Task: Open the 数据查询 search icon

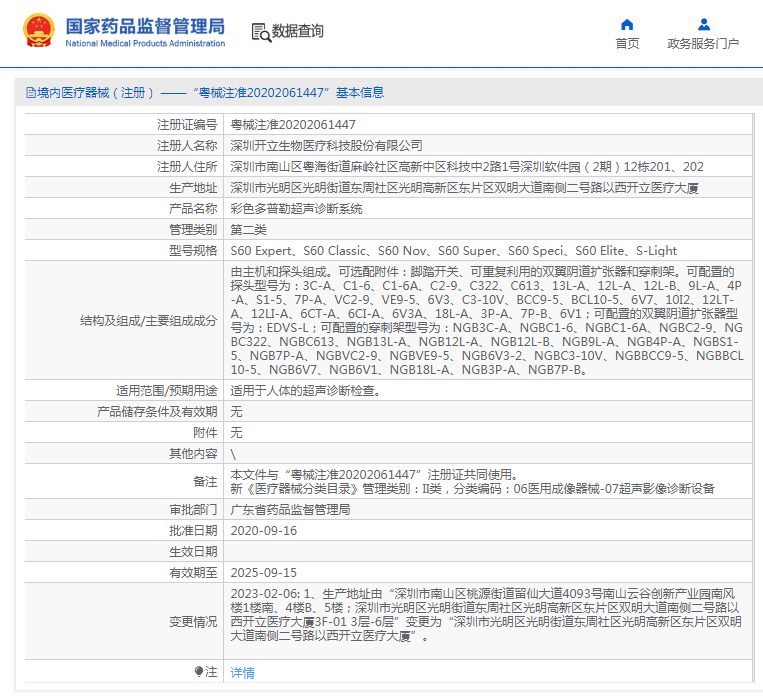Action: pos(261,32)
